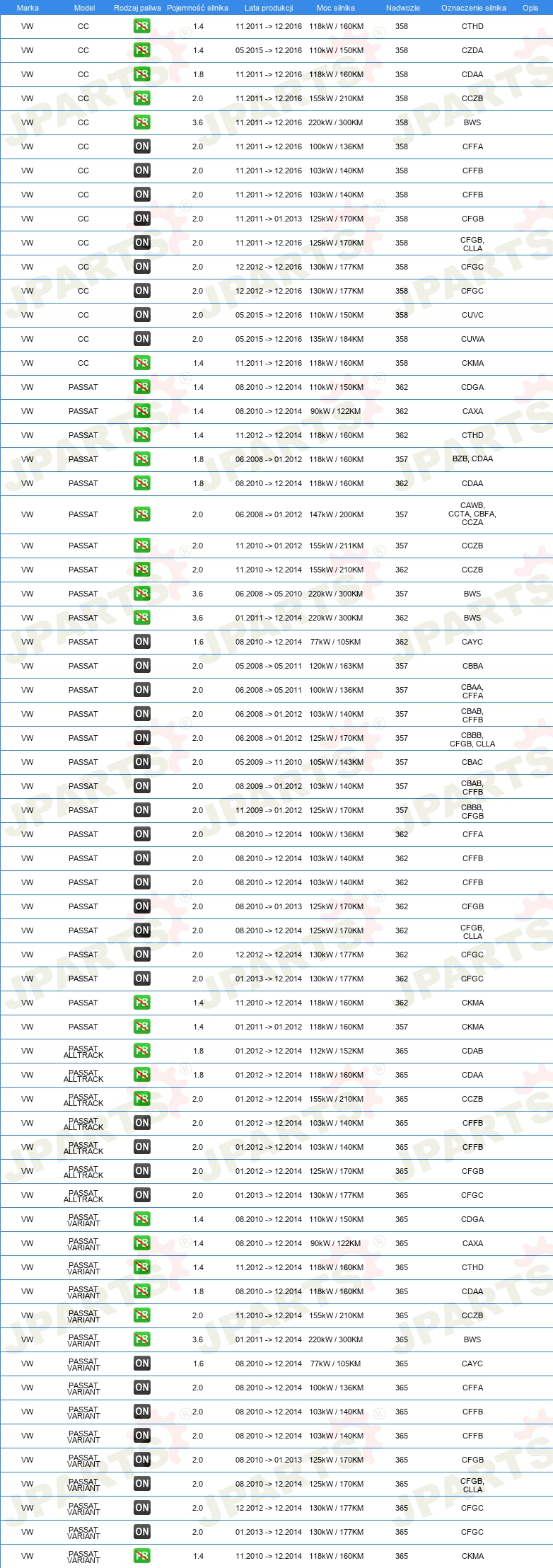553x1568 pixels.
Task: Click petrol icon in Passat Alltrack CDAB row
Action: 142,1051
